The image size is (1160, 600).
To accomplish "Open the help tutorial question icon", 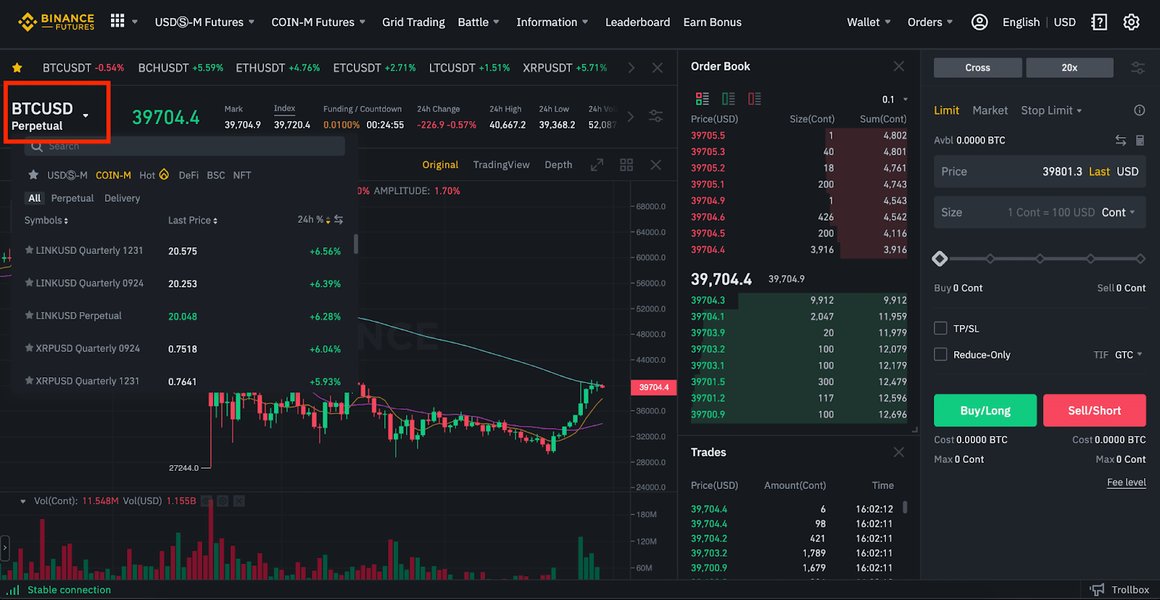I will click(x=1099, y=22).
